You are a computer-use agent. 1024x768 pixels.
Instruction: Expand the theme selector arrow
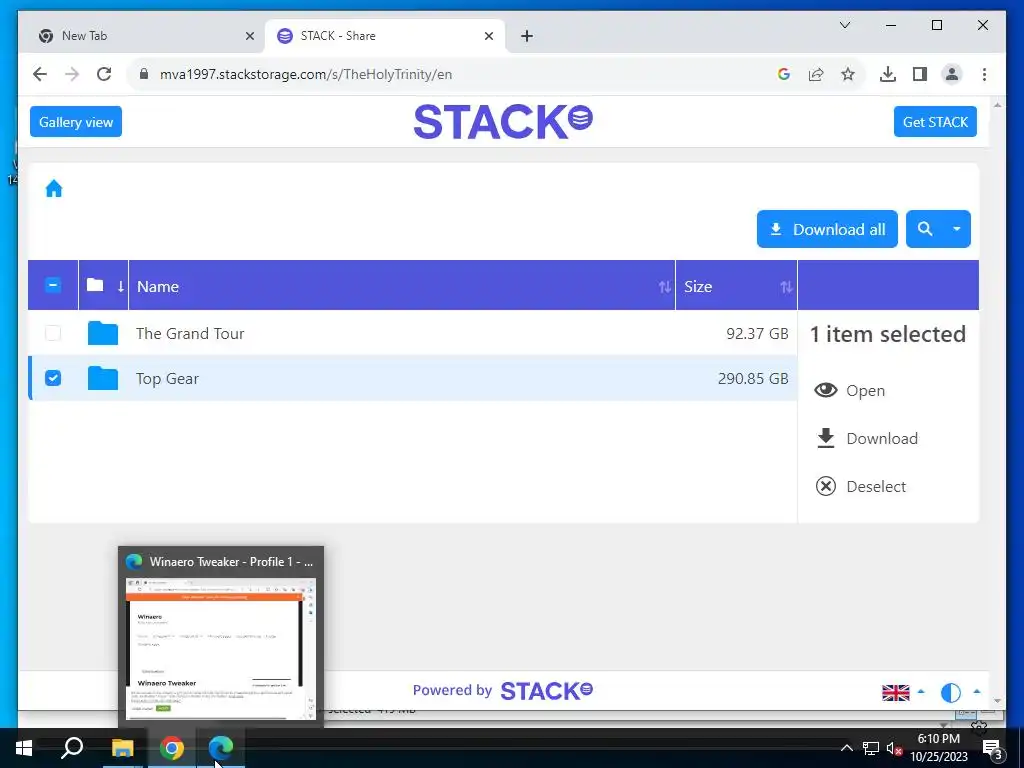pos(977,691)
